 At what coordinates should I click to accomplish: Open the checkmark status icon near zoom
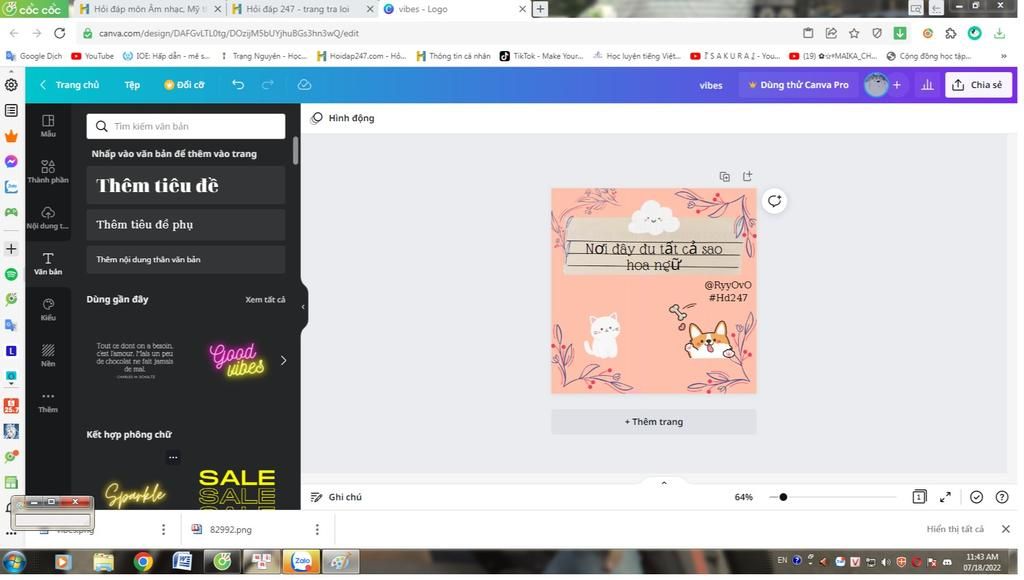click(976, 497)
